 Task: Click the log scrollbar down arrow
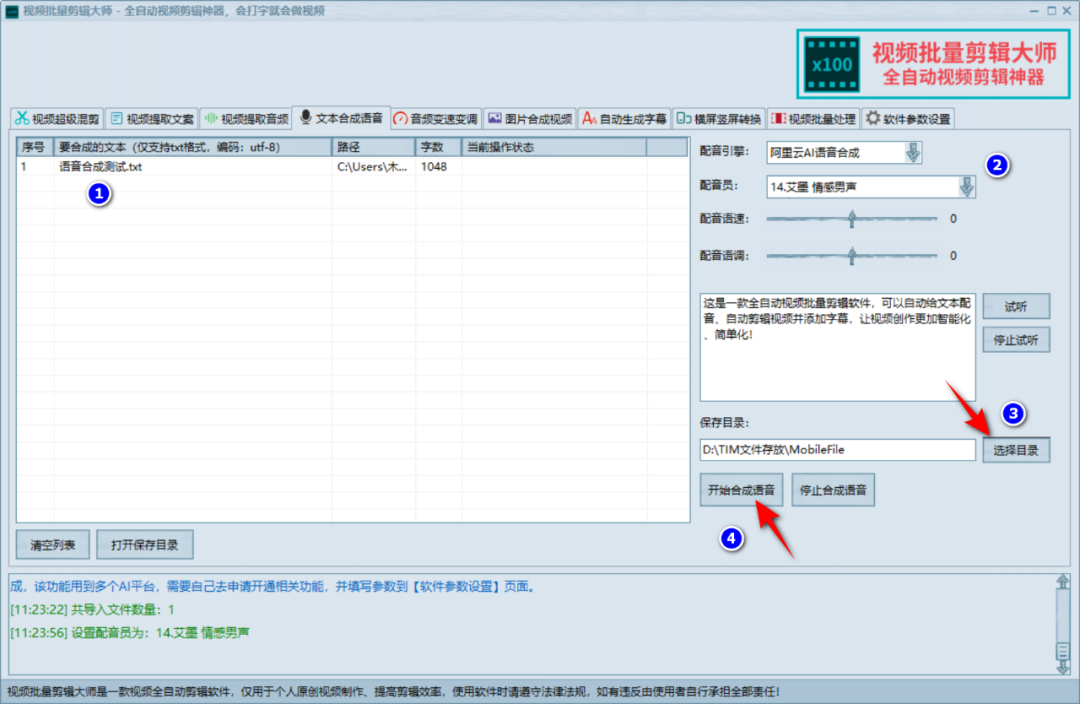(x=1063, y=666)
